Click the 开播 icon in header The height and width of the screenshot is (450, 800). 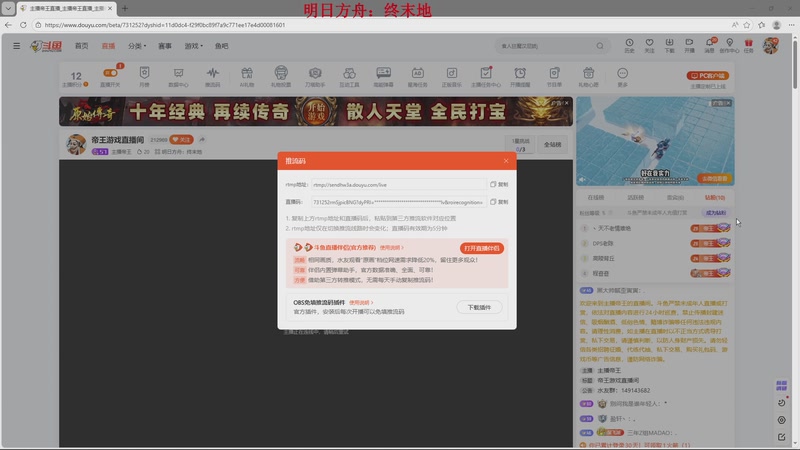coord(689,45)
